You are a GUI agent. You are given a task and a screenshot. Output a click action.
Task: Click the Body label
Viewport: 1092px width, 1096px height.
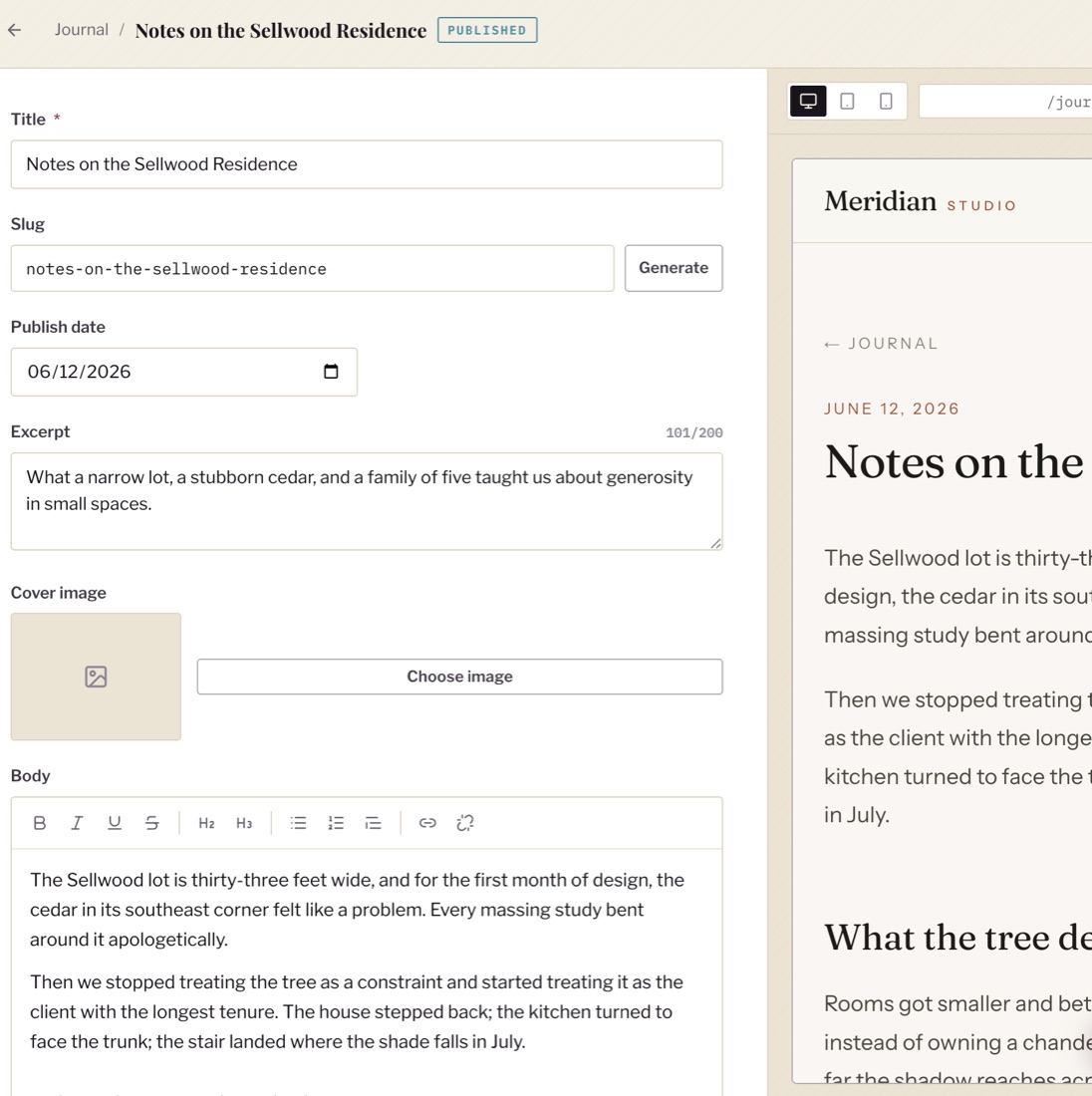pyautogui.click(x=30, y=776)
